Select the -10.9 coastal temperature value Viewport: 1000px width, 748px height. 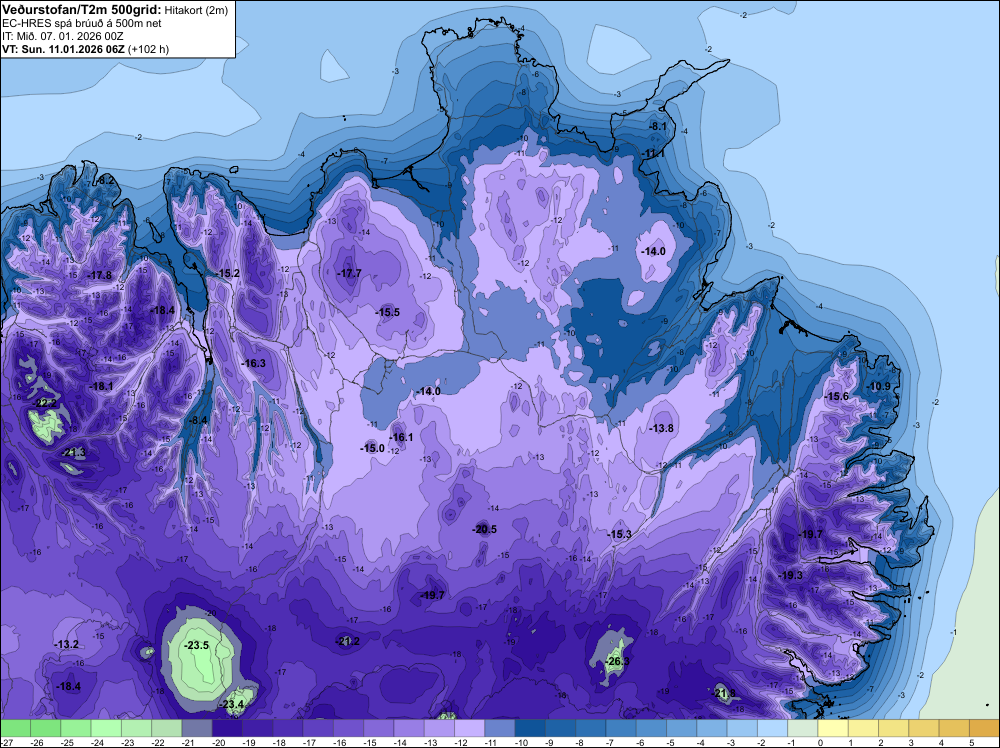tap(879, 386)
